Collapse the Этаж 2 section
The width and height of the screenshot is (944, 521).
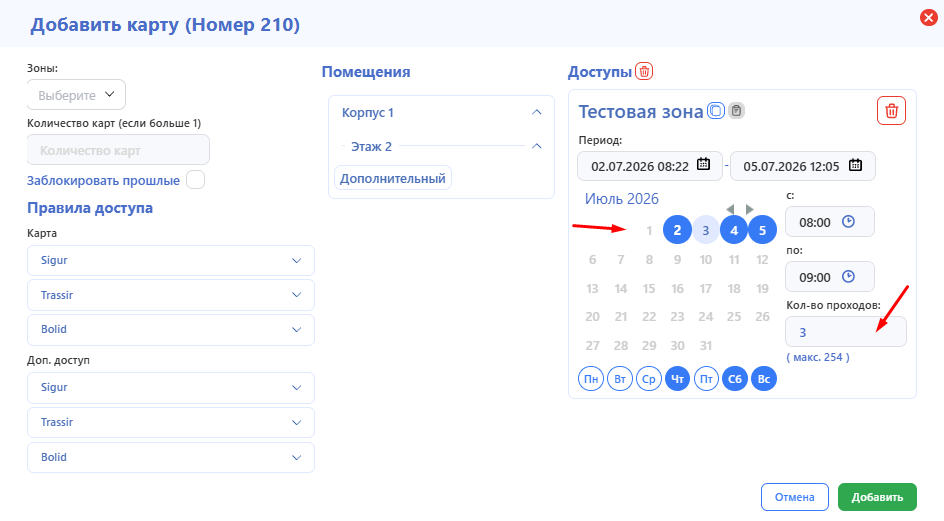click(x=536, y=146)
